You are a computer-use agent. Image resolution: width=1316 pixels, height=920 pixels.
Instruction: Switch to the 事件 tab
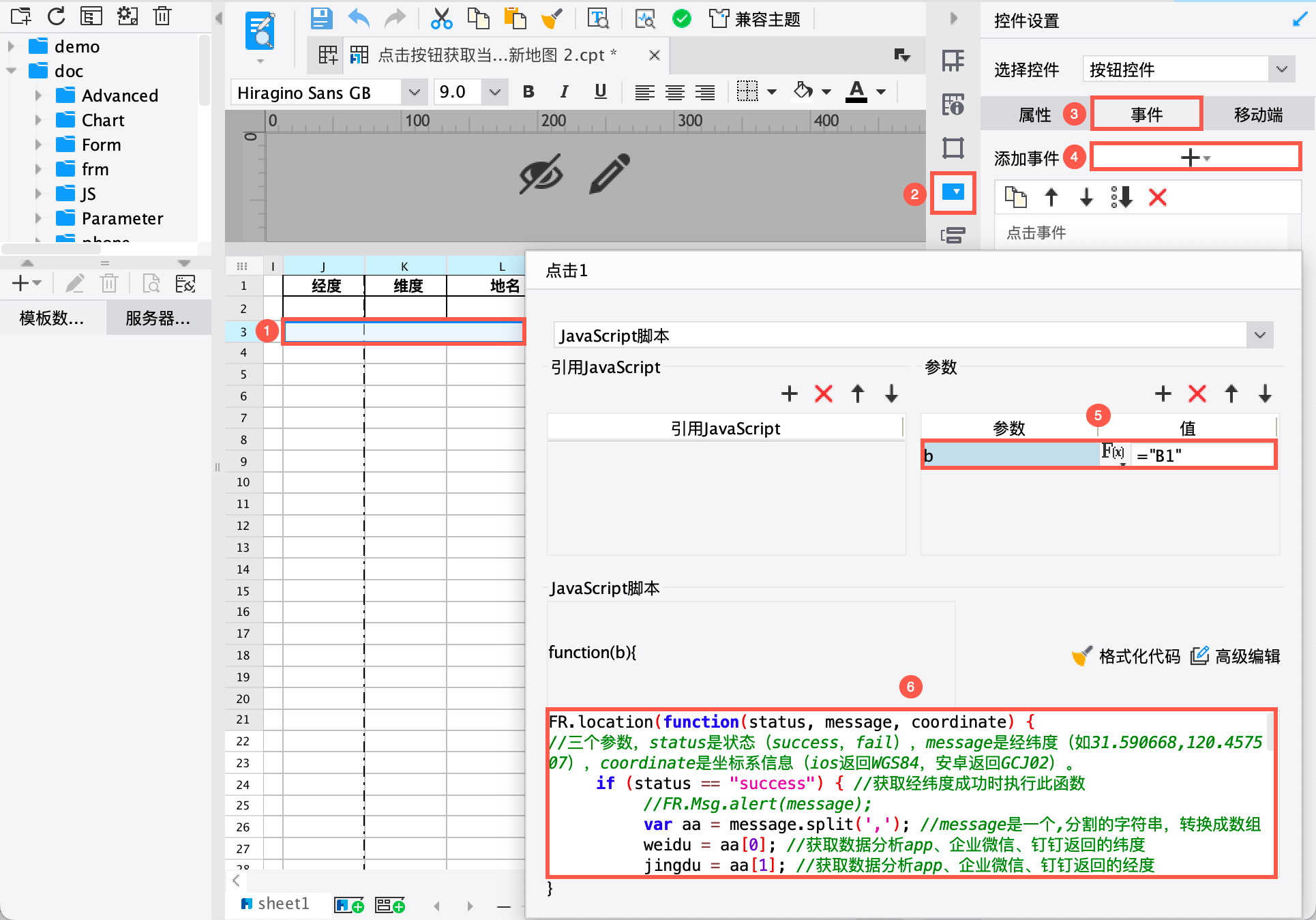1146,115
